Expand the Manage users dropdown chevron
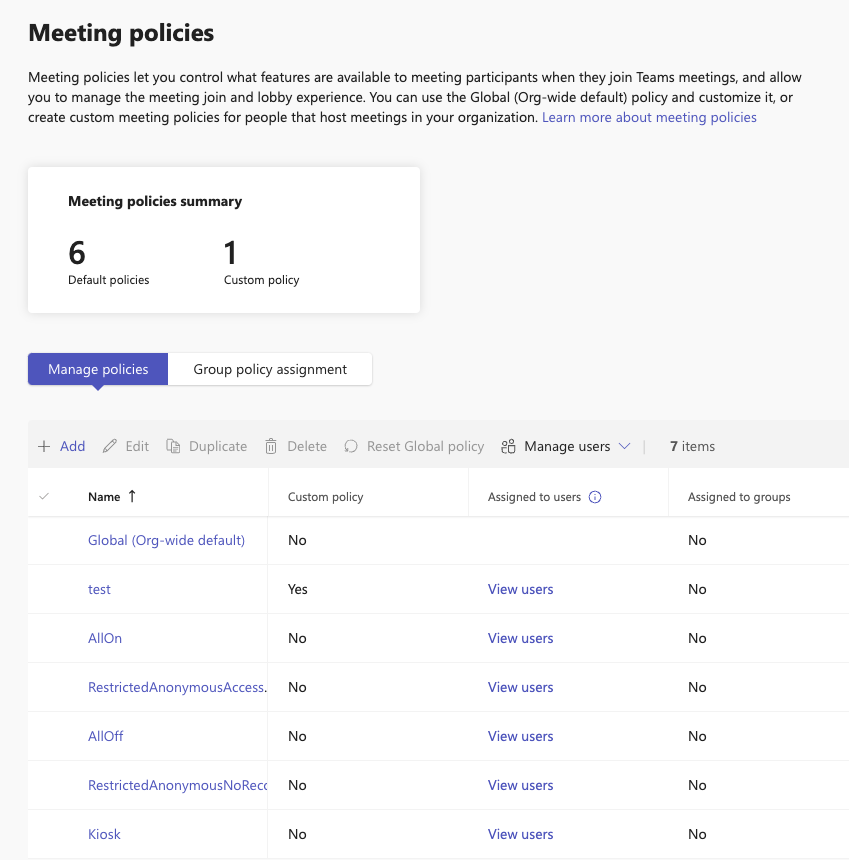849x860 pixels. click(x=625, y=447)
